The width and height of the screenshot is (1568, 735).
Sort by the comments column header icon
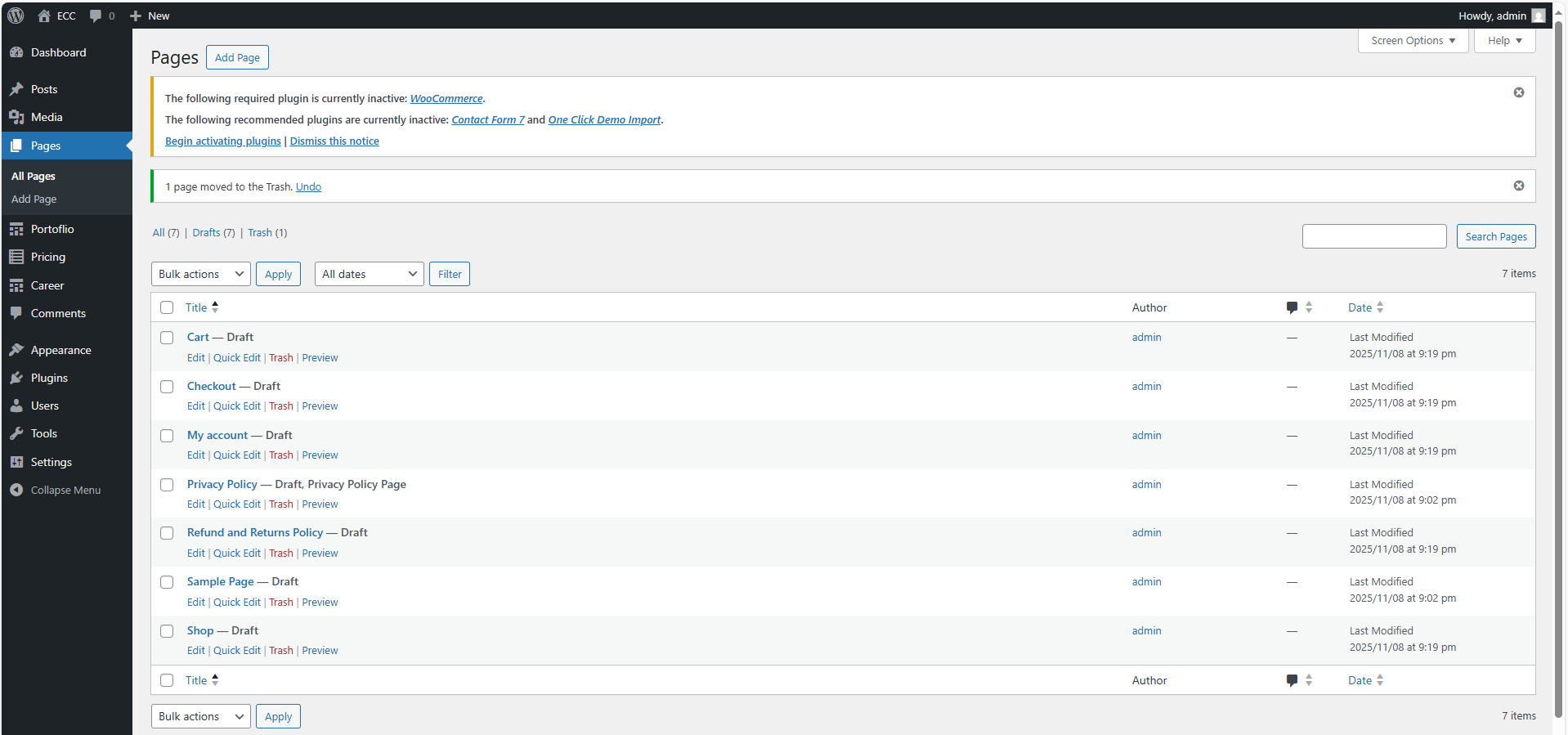1292,307
